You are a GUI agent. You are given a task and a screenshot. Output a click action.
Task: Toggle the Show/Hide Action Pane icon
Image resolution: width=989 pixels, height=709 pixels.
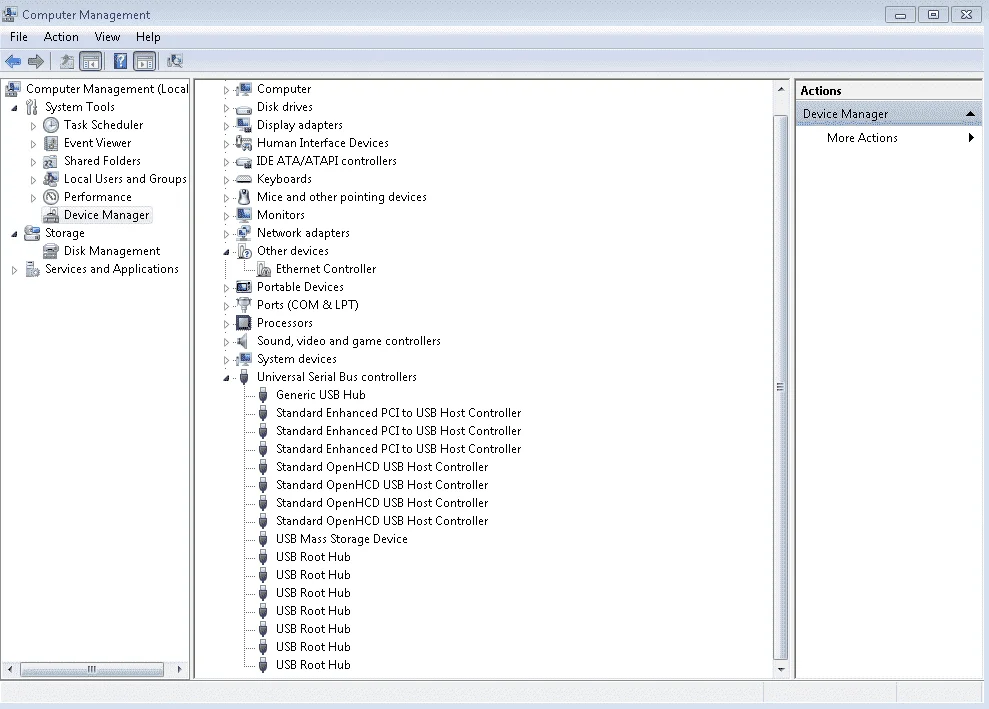pyautogui.click(x=144, y=61)
